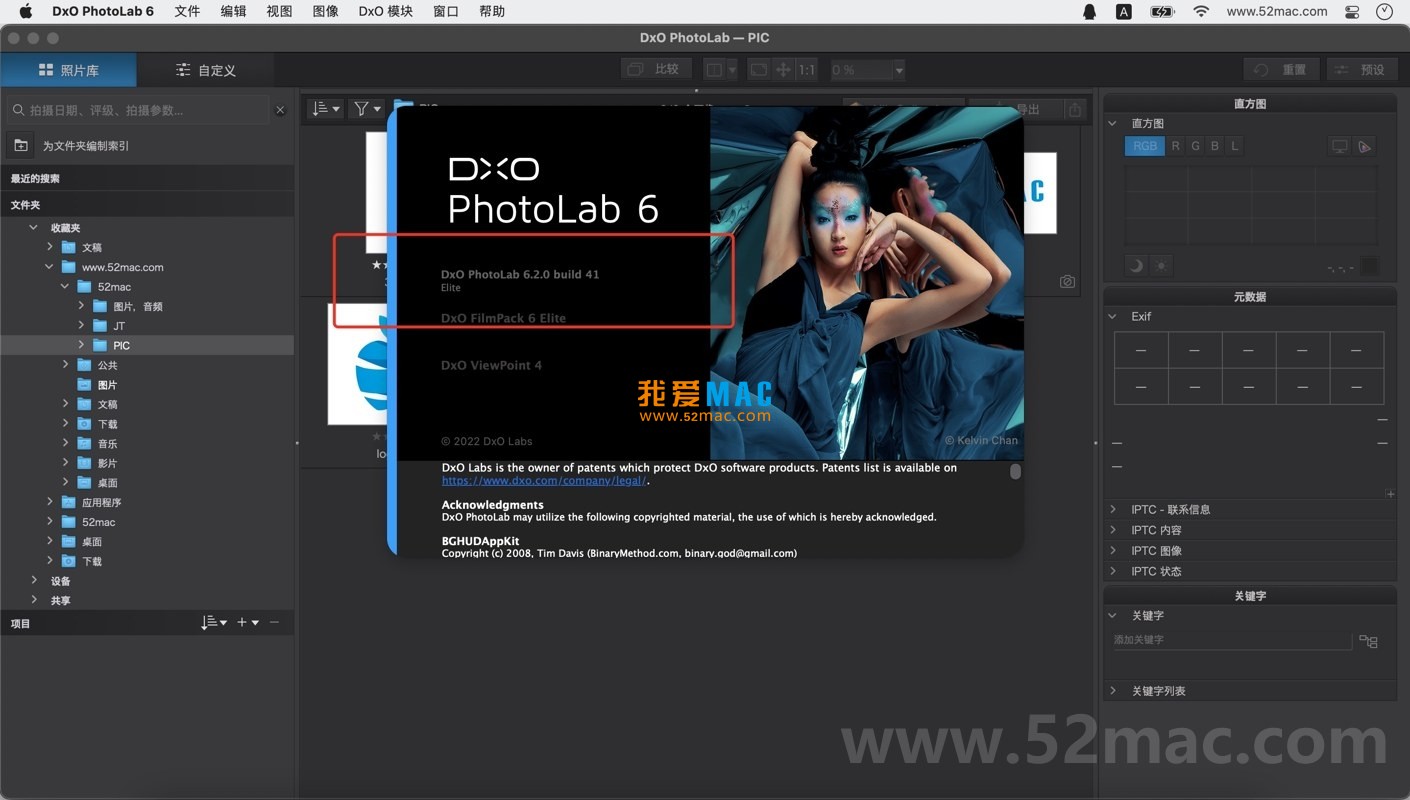Expand the 图片，音频 folder
This screenshot has width=1410, height=800.
tap(81, 306)
